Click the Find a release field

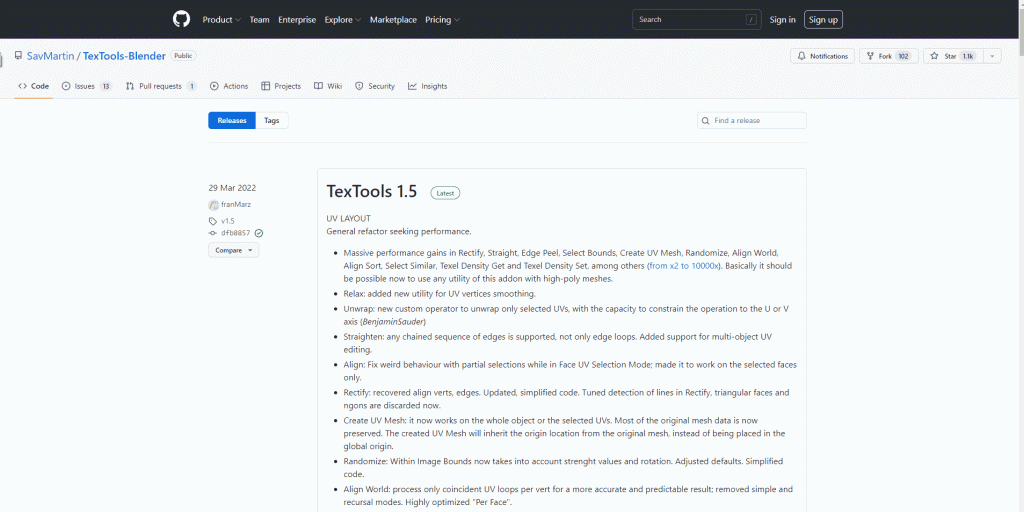[x=756, y=120]
